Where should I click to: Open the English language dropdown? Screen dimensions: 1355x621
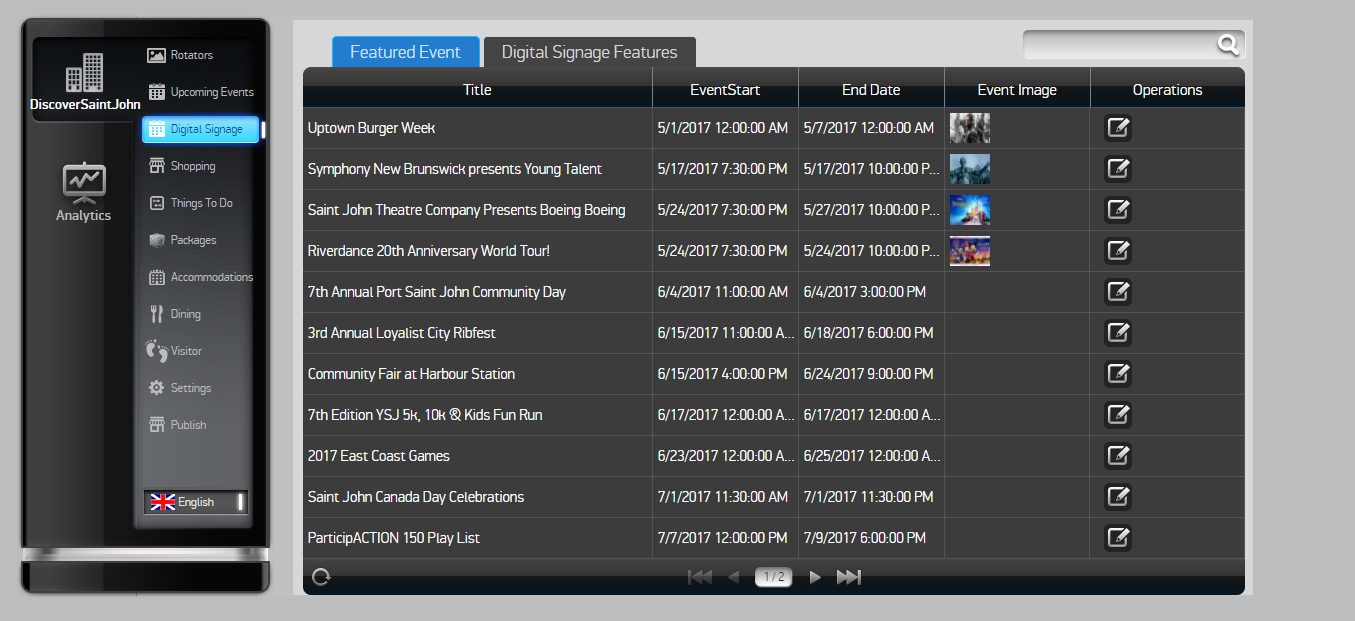coord(196,502)
